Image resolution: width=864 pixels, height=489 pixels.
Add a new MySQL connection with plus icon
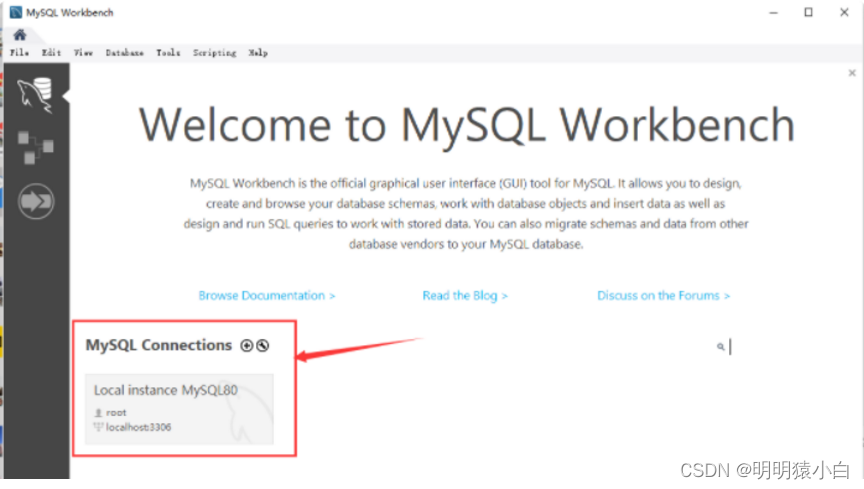point(246,346)
